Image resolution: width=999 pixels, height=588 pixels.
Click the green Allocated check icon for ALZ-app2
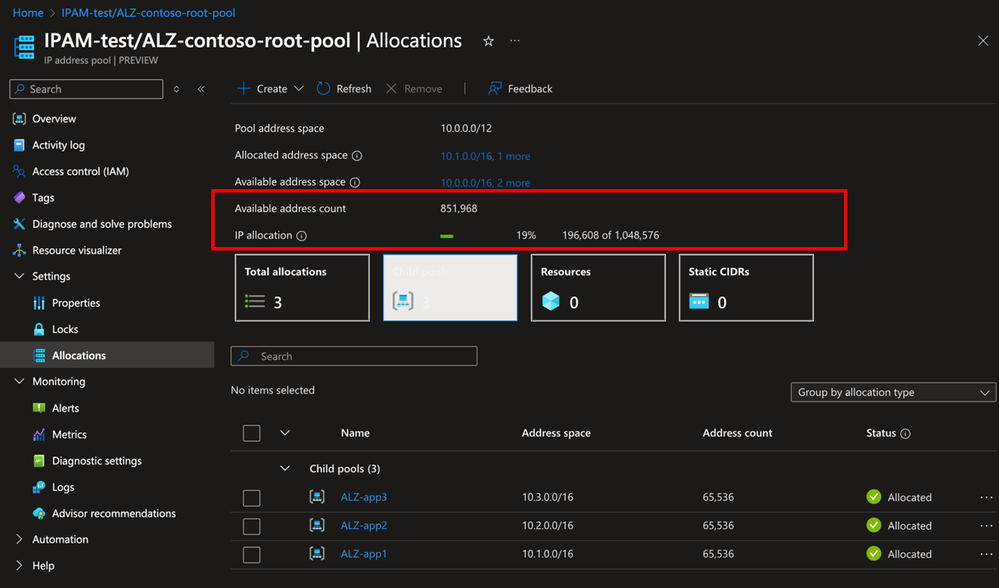pos(873,526)
